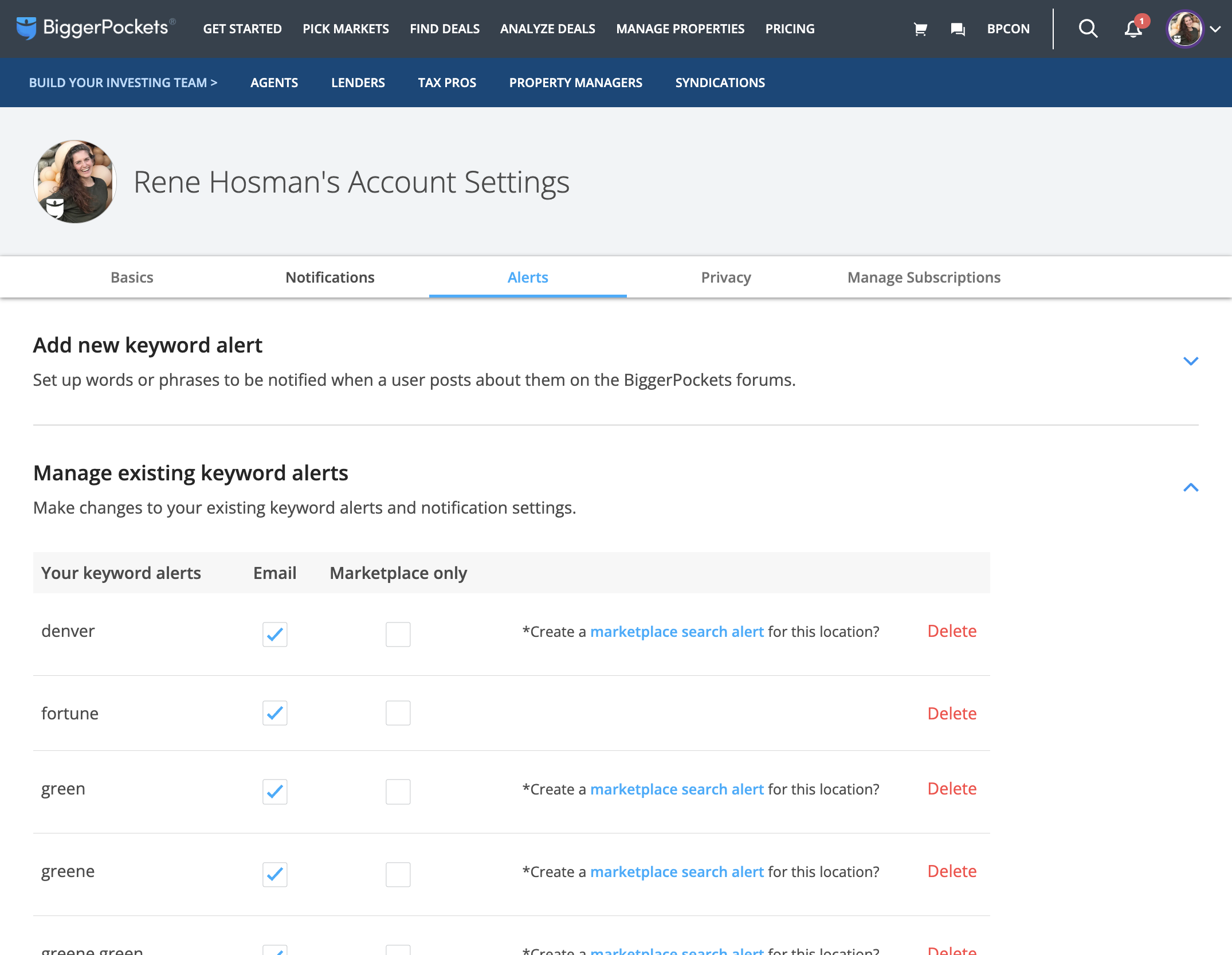Click the BPCON link
The width and height of the screenshot is (1232, 955).
point(1008,29)
